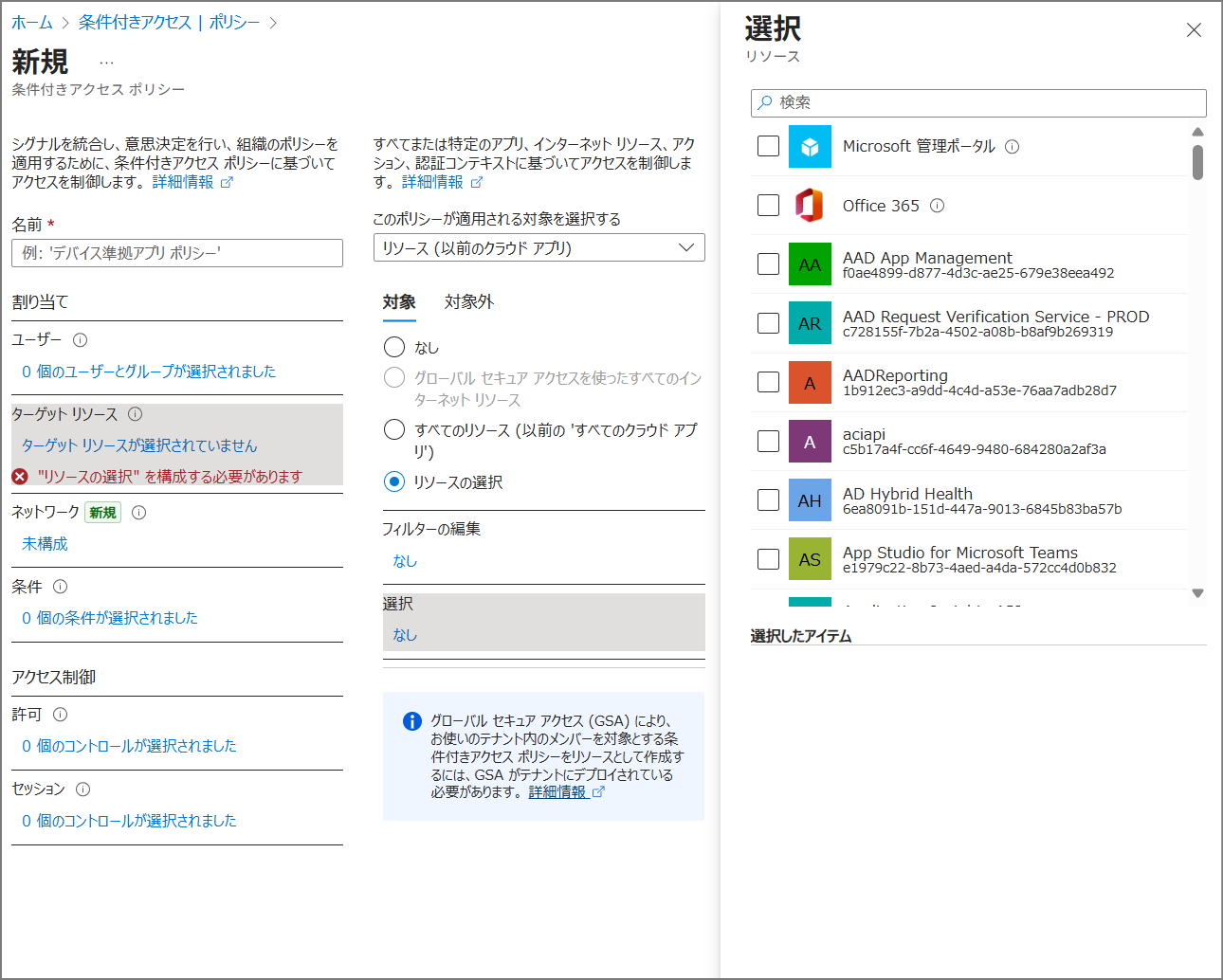This screenshot has height=980, width=1223.
Task: Click the info icon beside ターゲット リソース
Action: [136, 414]
